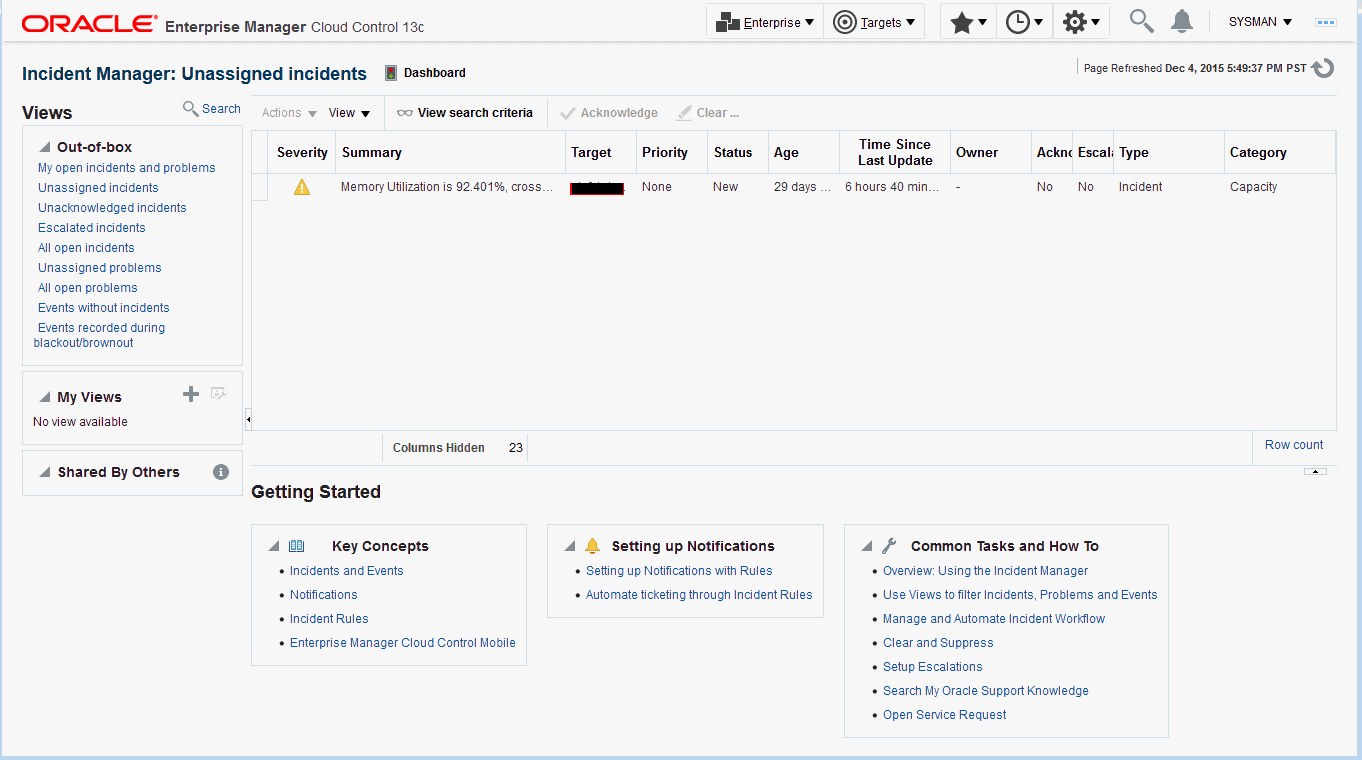Click the Views Search magnifier icon

[x=190, y=108]
